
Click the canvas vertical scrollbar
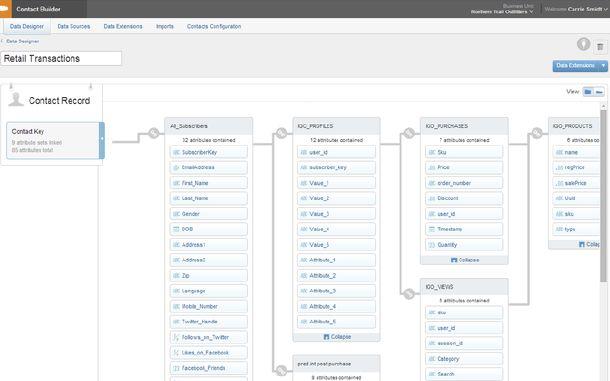coord(603,195)
